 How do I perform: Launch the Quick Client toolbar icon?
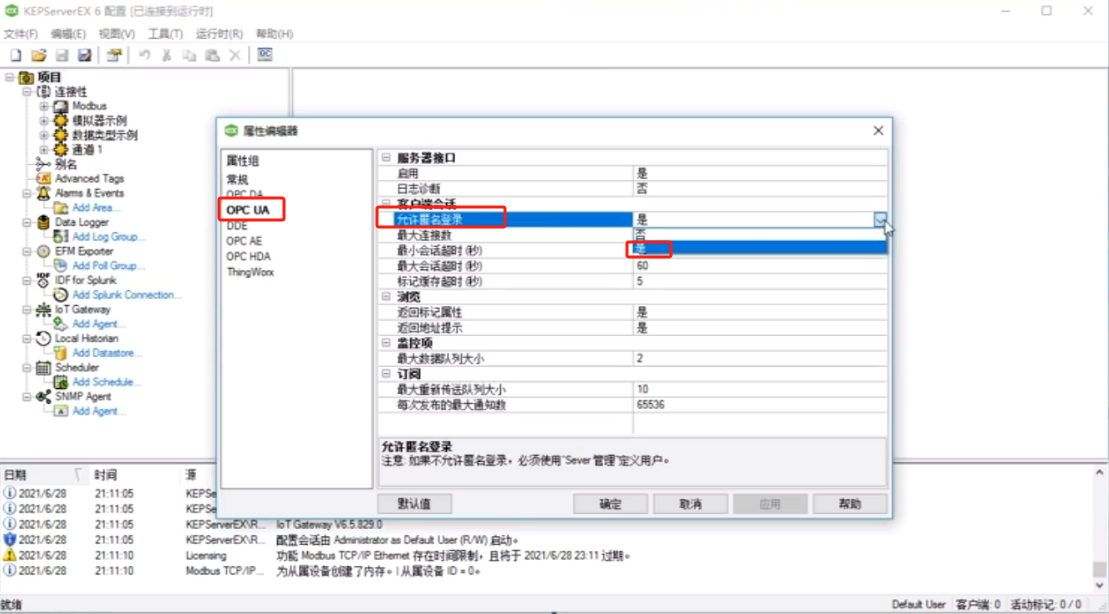pos(265,54)
